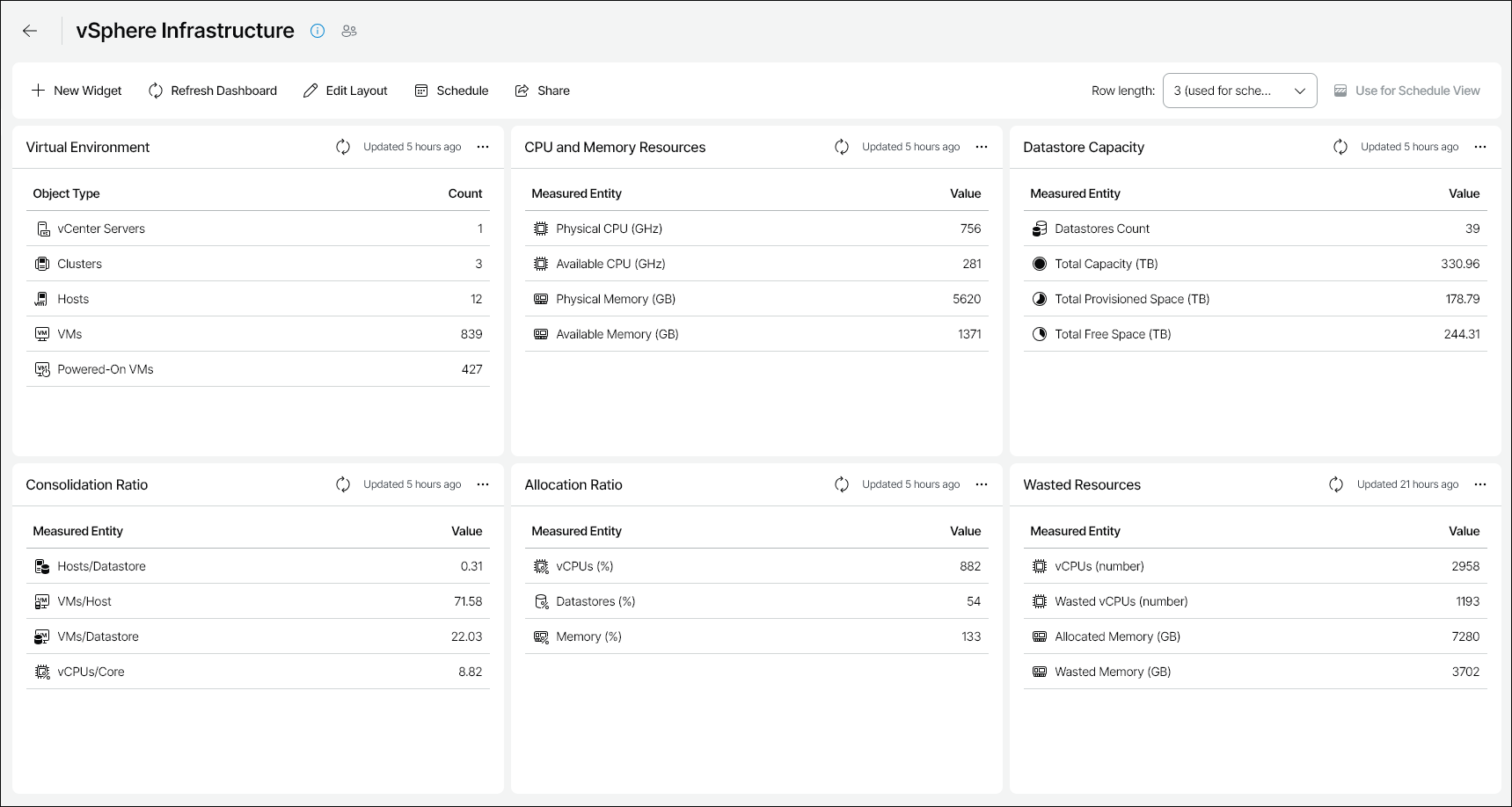Click vCPUs/Core value 8.82

471,672
